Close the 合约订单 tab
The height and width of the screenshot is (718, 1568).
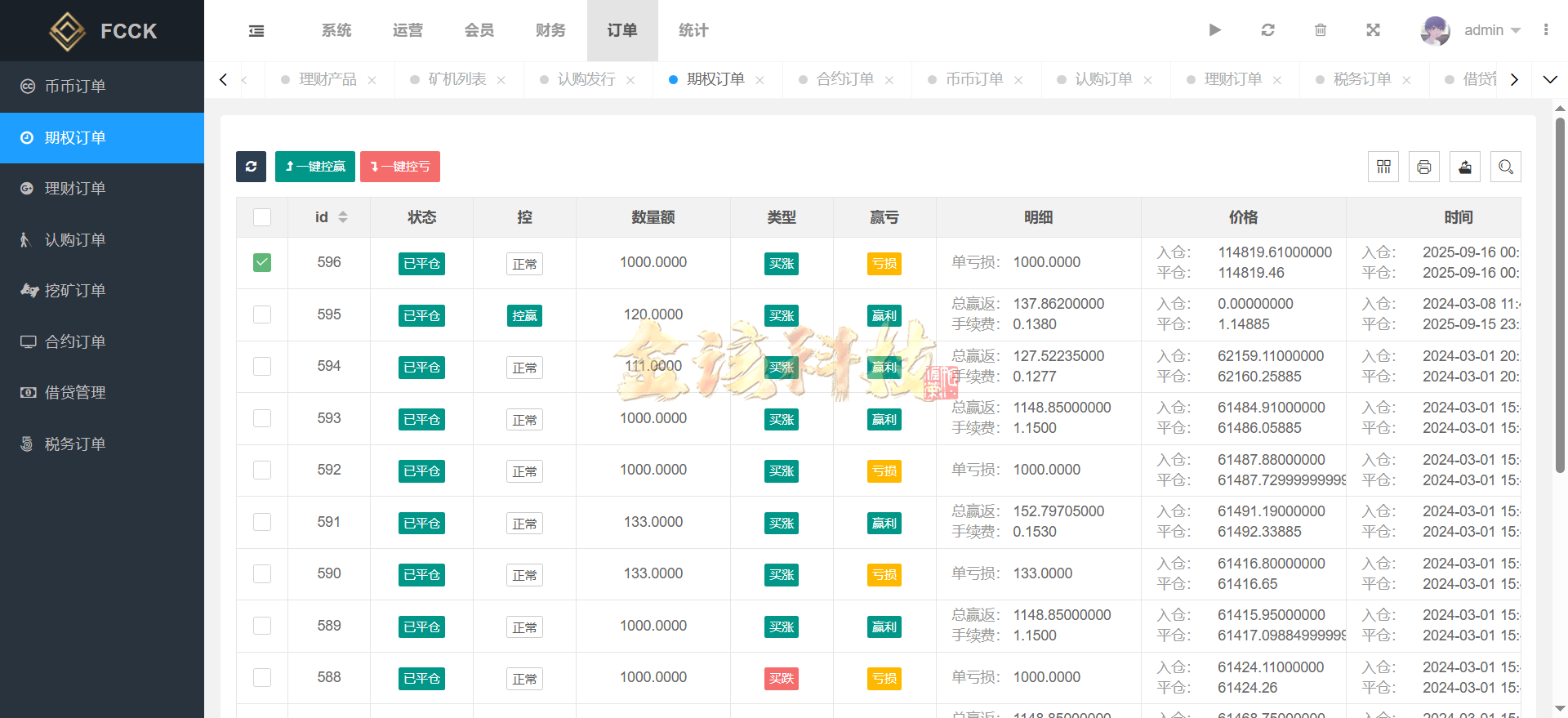[889, 80]
